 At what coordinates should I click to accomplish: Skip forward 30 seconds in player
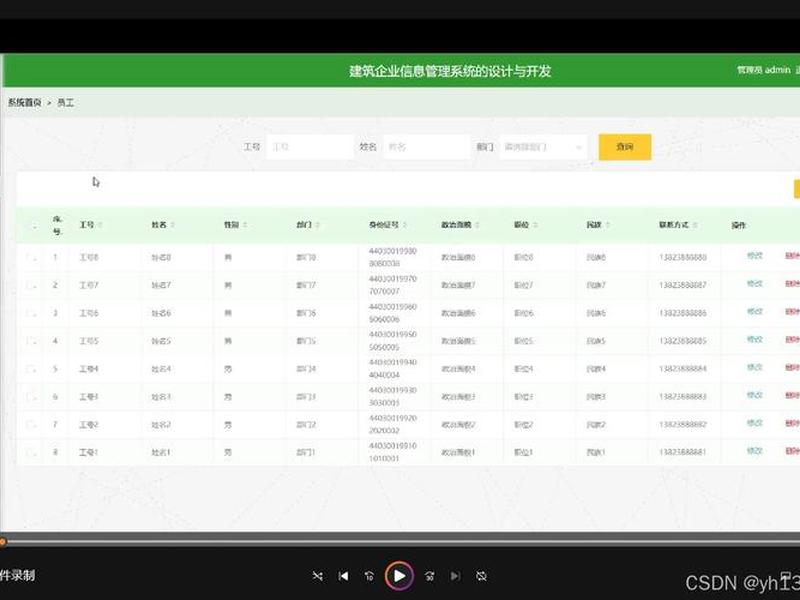click(430, 576)
